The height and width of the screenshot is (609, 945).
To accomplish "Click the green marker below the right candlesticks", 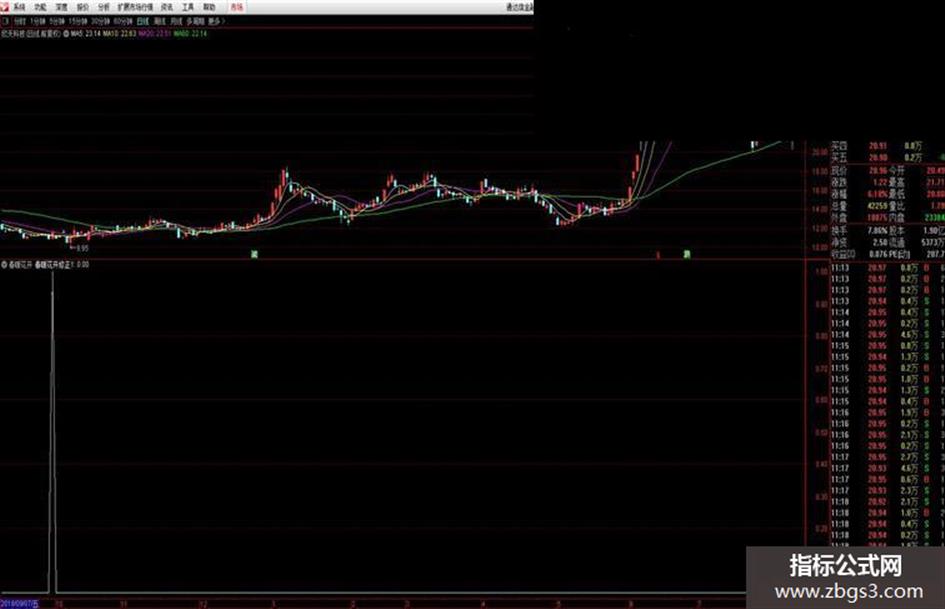I will point(686,254).
